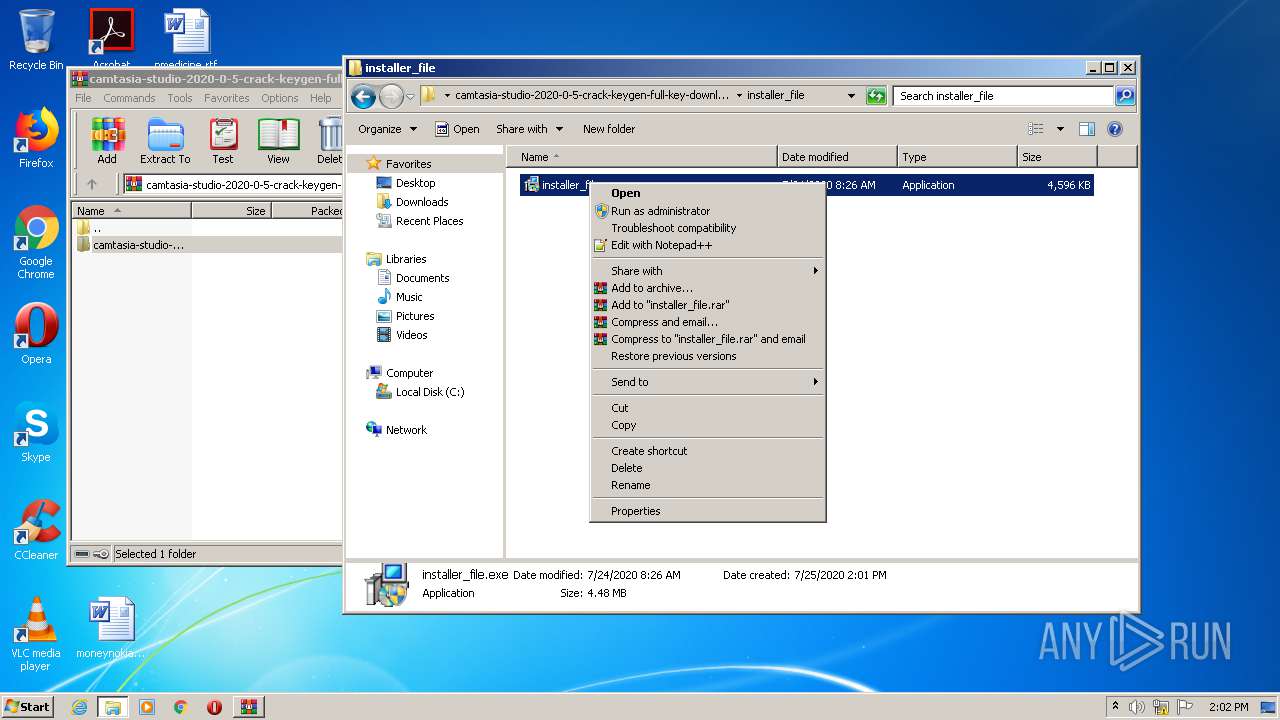Screen dimensions: 1280x720
Task: Click the WinRAR View icon
Action: [x=279, y=141]
